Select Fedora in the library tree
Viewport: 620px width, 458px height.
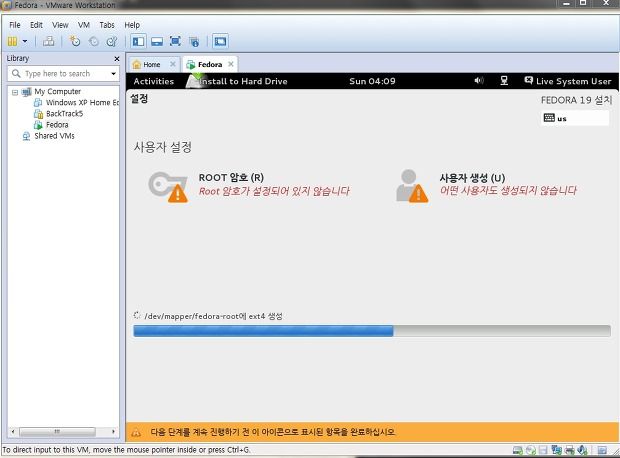pos(57,125)
